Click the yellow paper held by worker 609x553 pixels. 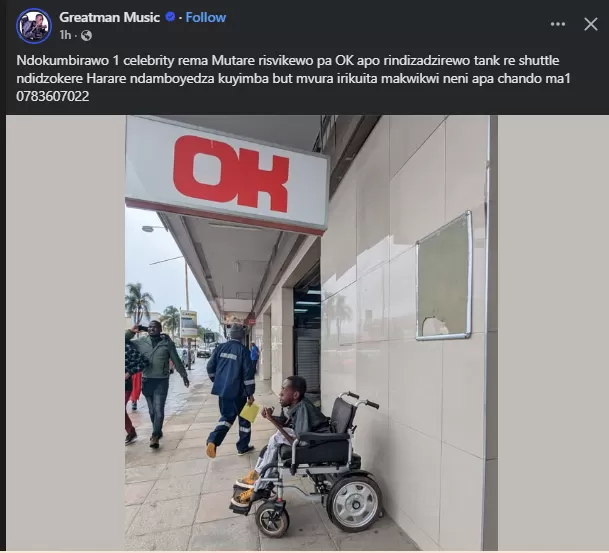pos(250,412)
